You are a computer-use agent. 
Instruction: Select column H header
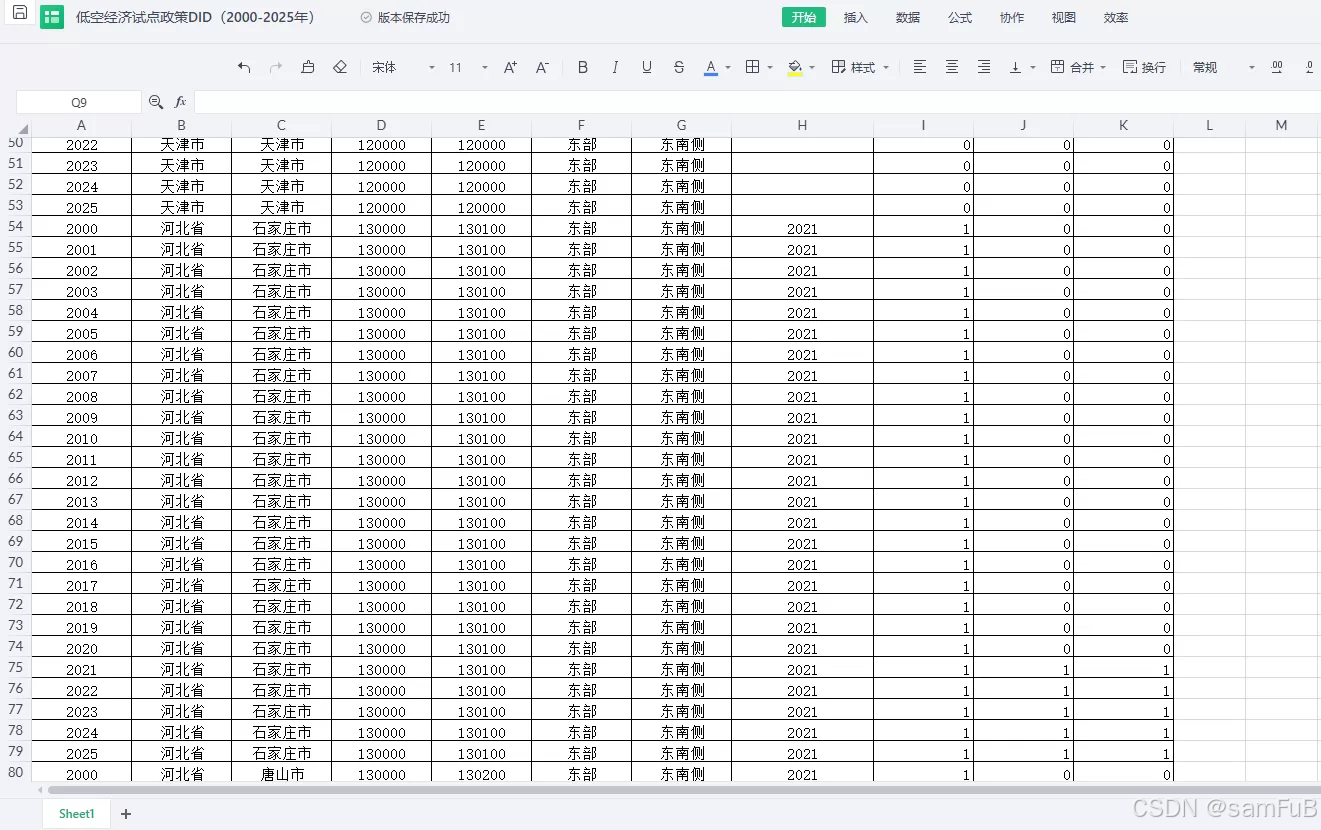point(802,125)
